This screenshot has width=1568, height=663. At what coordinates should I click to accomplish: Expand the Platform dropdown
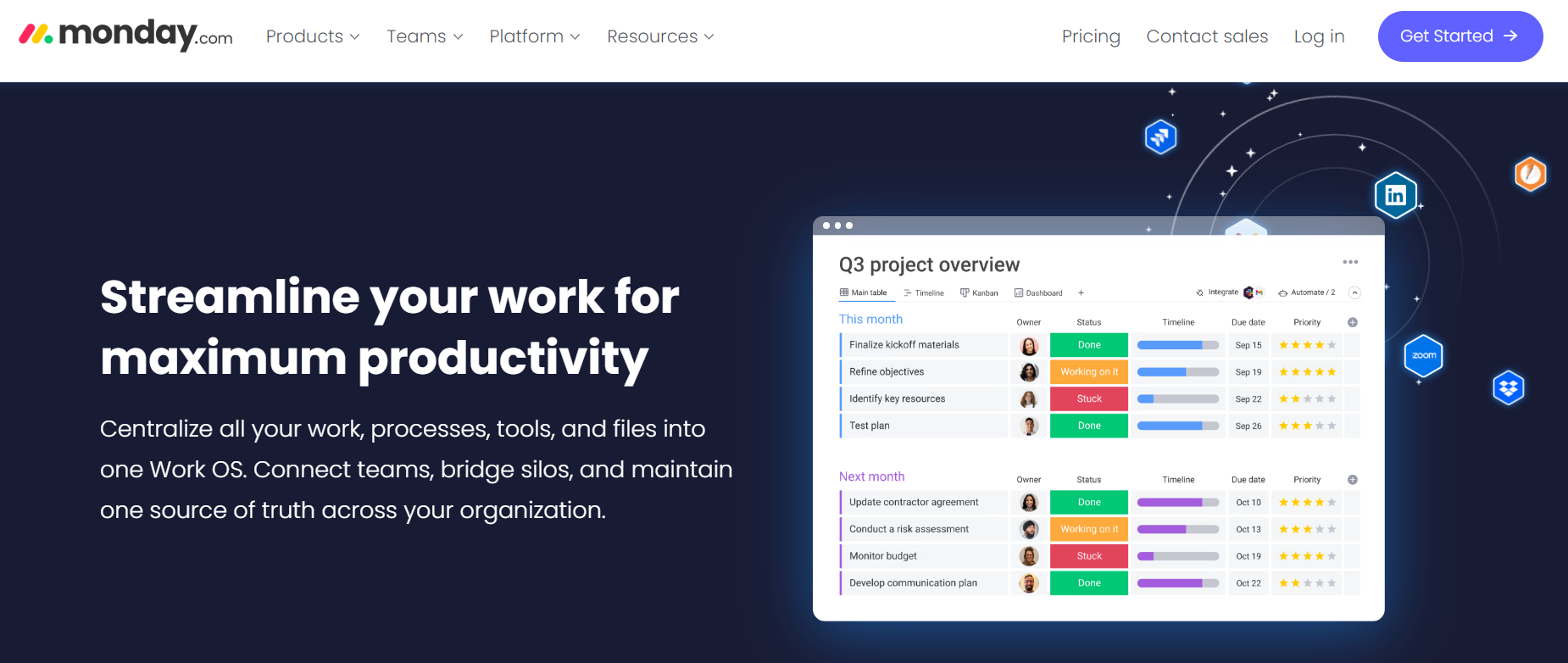(x=535, y=36)
